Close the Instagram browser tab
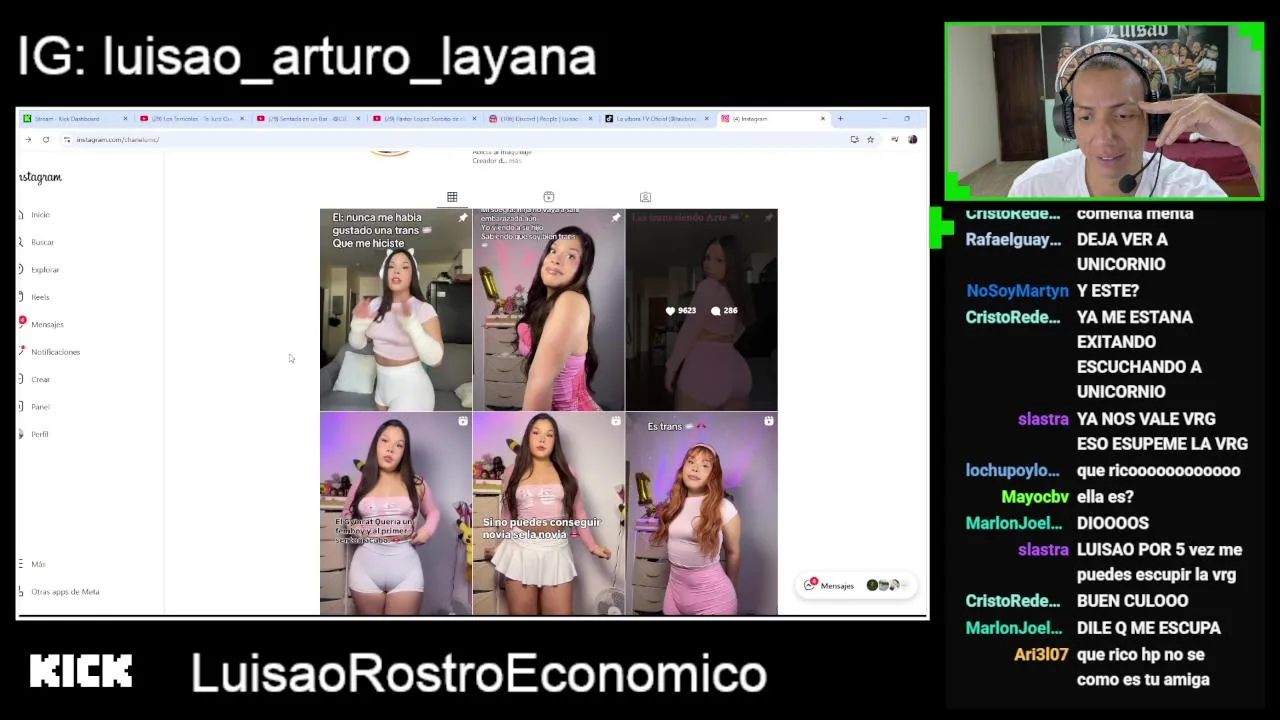Image resolution: width=1280 pixels, height=720 pixels. (823, 119)
